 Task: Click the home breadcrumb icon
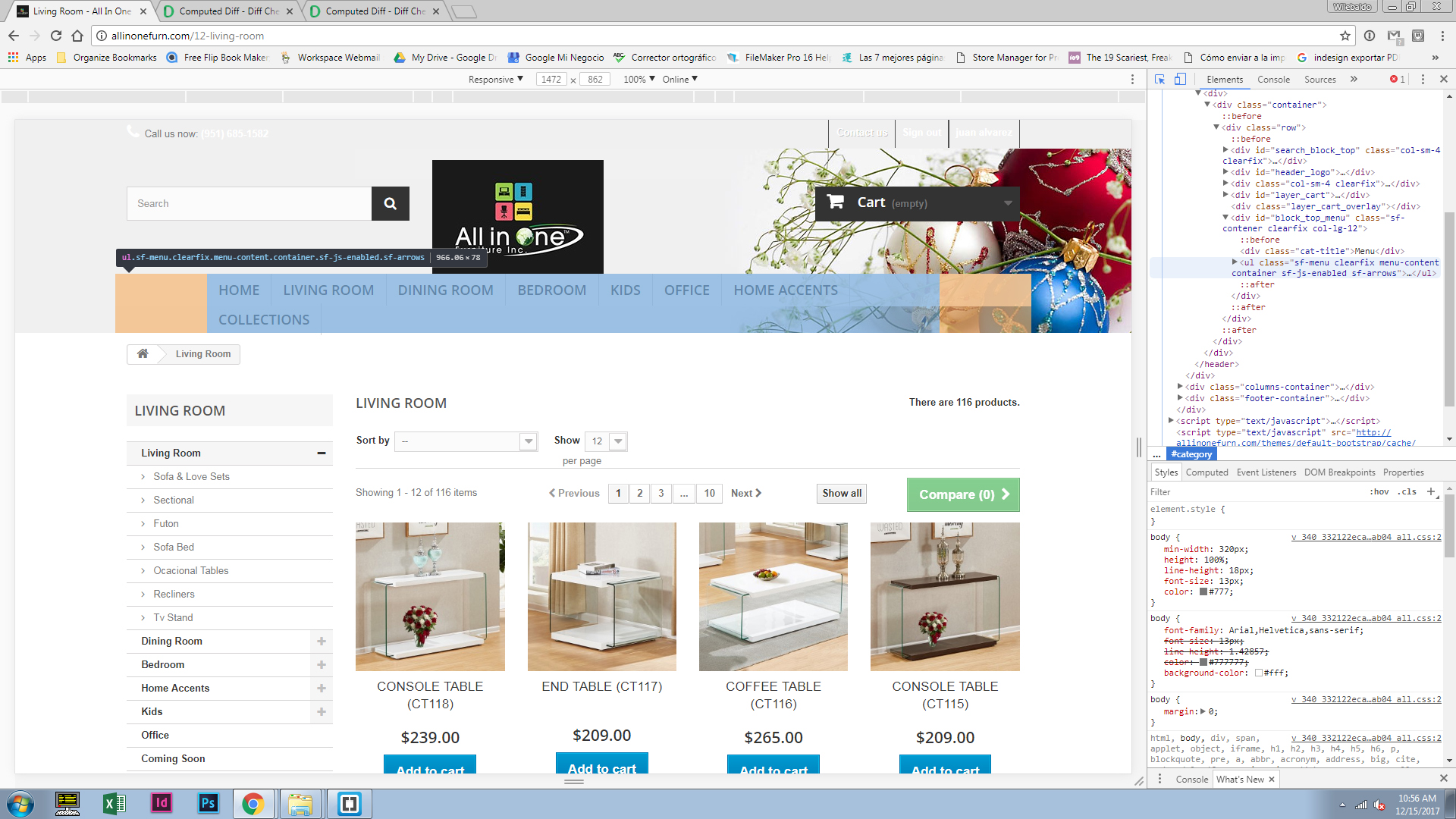point(143,353)
